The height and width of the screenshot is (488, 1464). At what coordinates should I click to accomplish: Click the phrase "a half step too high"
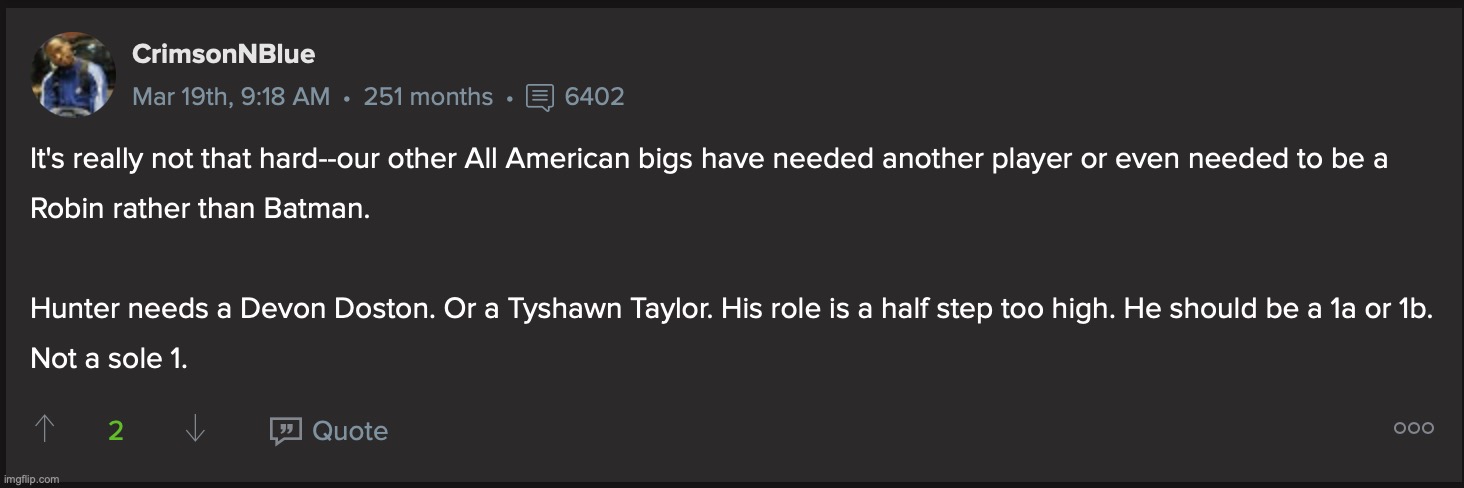[957, 309]
